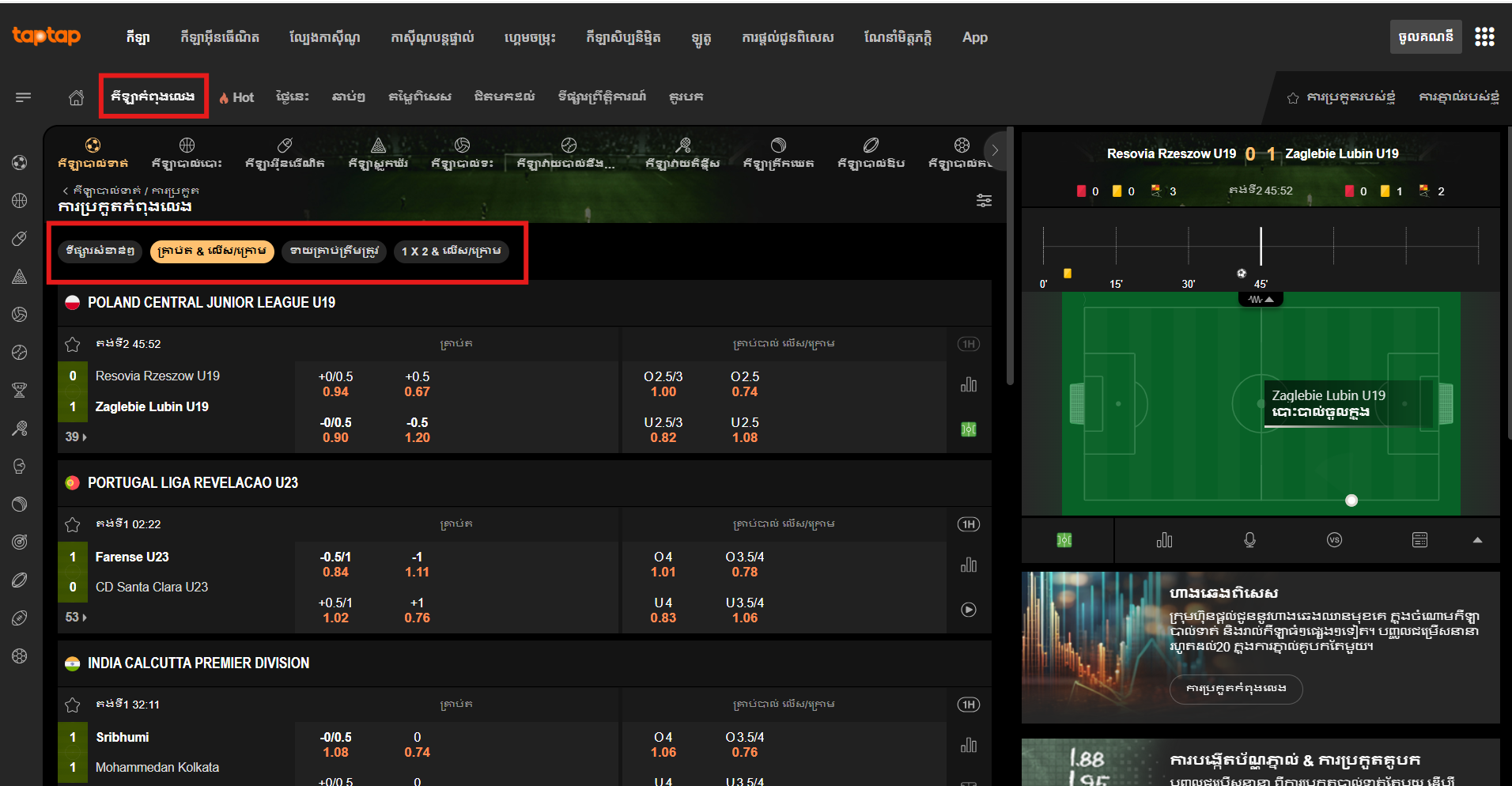Click the match list vertical scrollbar
1512x786 pixels.
(1010, 257)
